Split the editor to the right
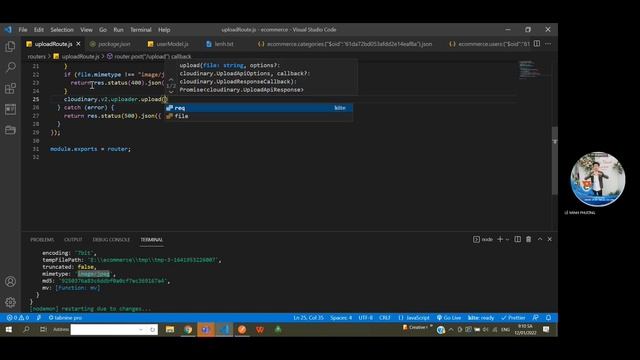The width and height of the screenshot is (640, 360). 537,44
